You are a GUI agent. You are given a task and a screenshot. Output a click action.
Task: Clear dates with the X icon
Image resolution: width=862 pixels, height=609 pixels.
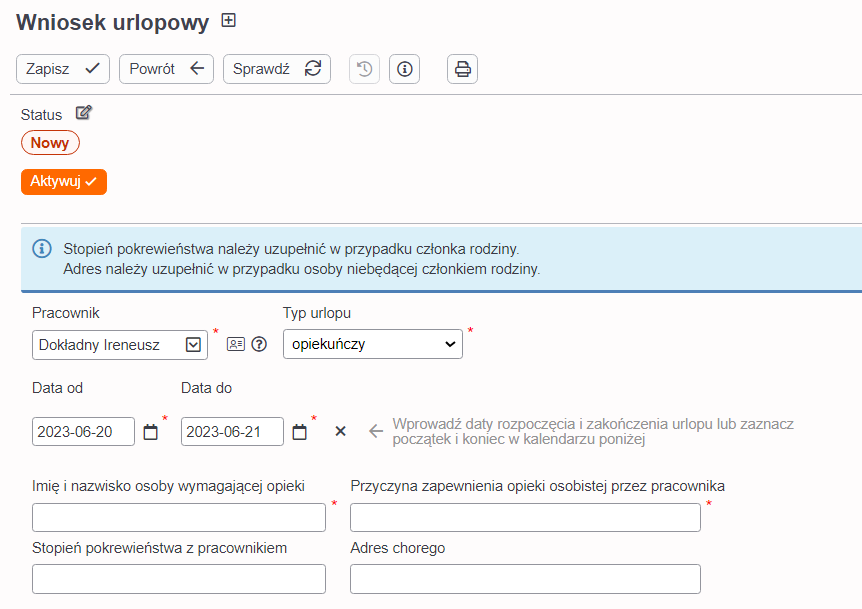340,431
